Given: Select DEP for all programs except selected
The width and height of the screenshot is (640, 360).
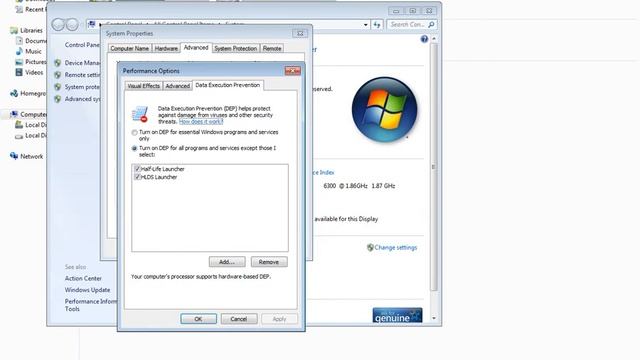Looking at the screenshot, I should tap(134, 149).
